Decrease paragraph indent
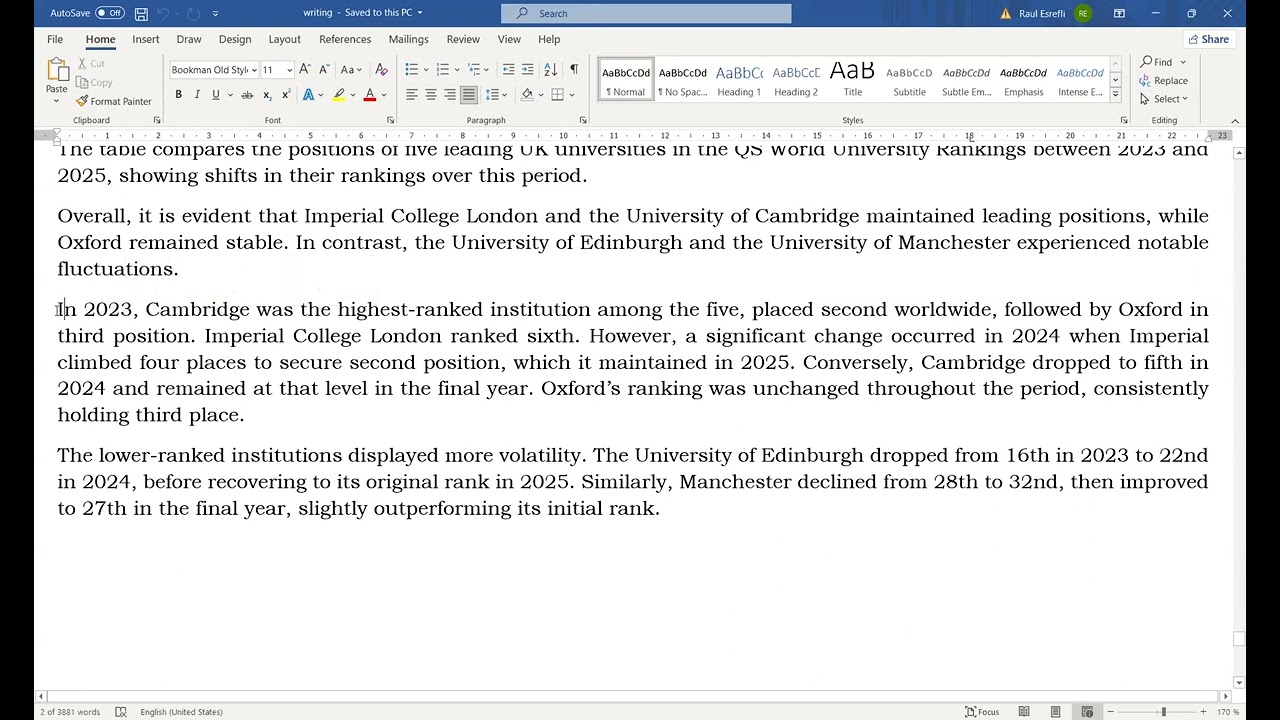The width and height of the screenshot is (1280, 720). (508, 69)
